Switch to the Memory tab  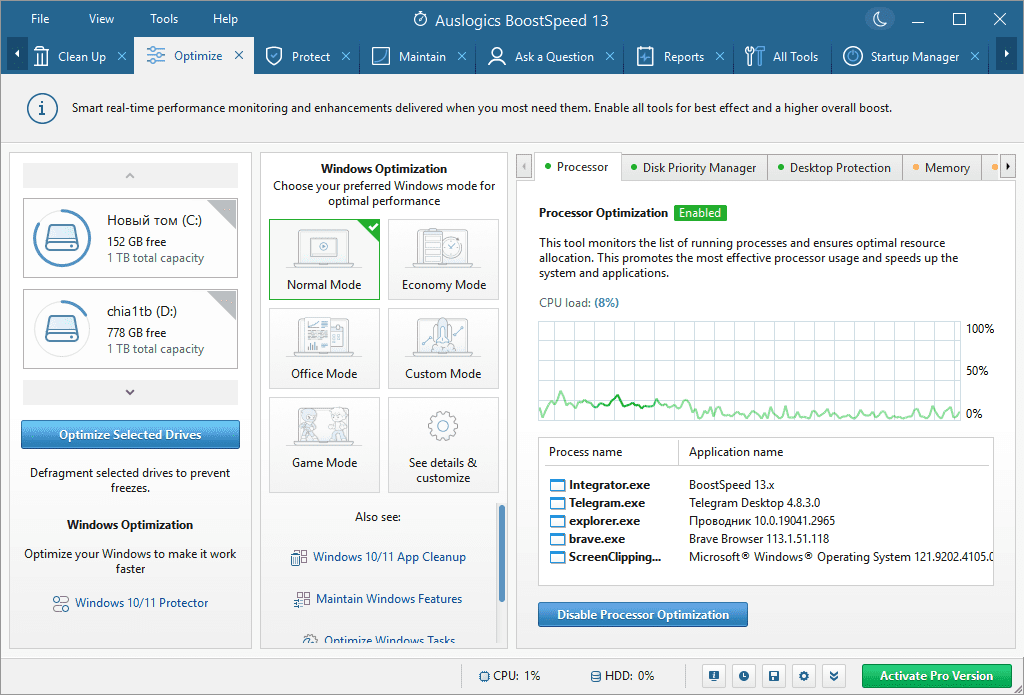coord(942,168)
